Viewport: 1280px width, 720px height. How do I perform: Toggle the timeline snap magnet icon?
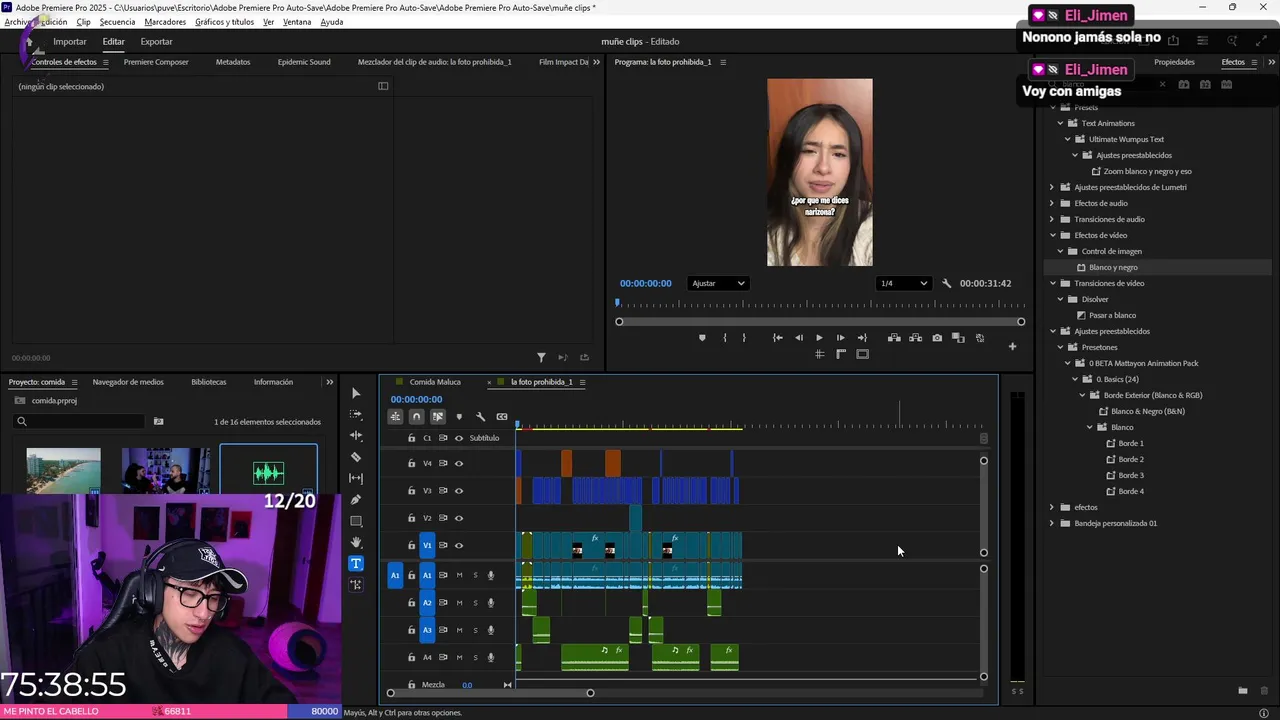tap(417, 417)
